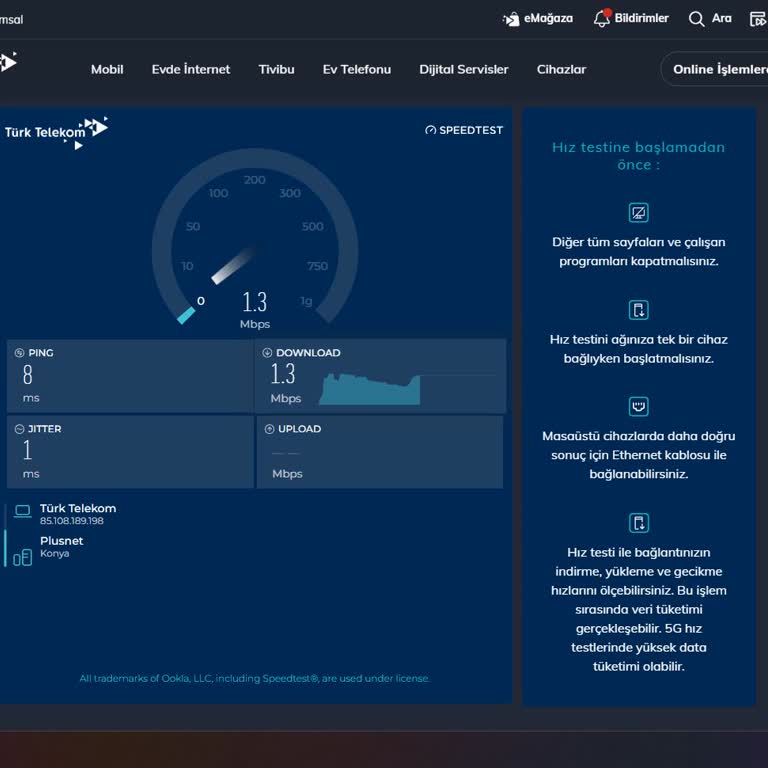Click the Ara search magnifier icon

(x=696, y=19)
